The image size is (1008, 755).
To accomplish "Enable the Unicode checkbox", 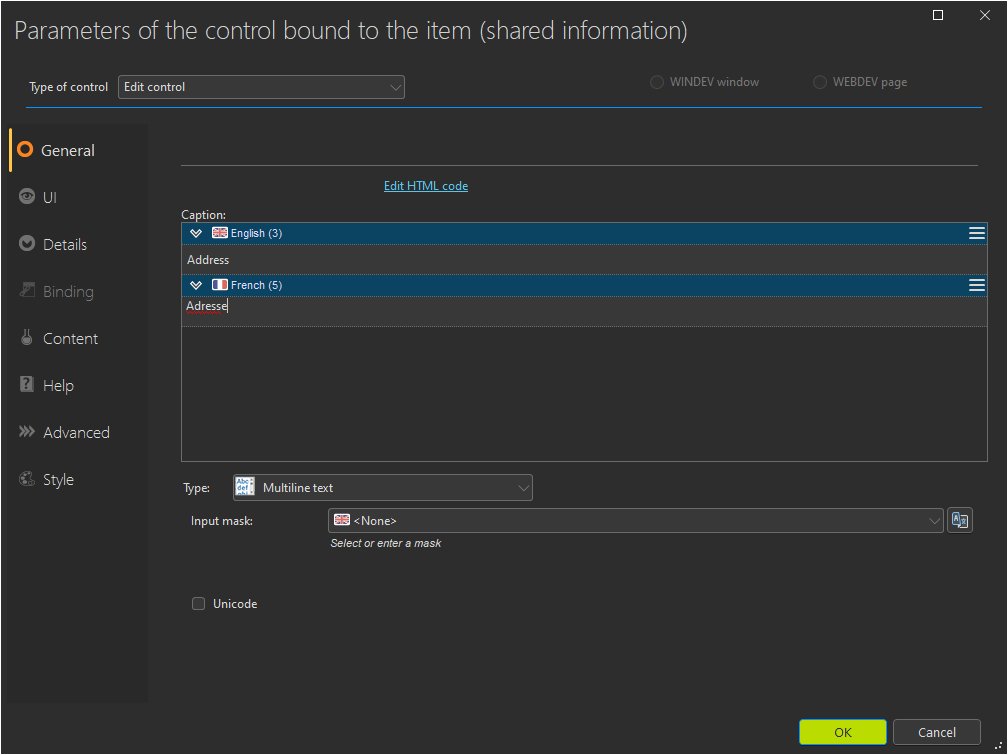I will [198, 604].
